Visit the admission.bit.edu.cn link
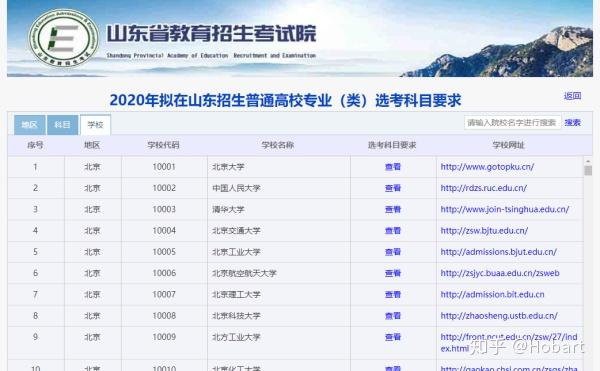The width and height of the screenshot is (600, 371). [492, 295]
